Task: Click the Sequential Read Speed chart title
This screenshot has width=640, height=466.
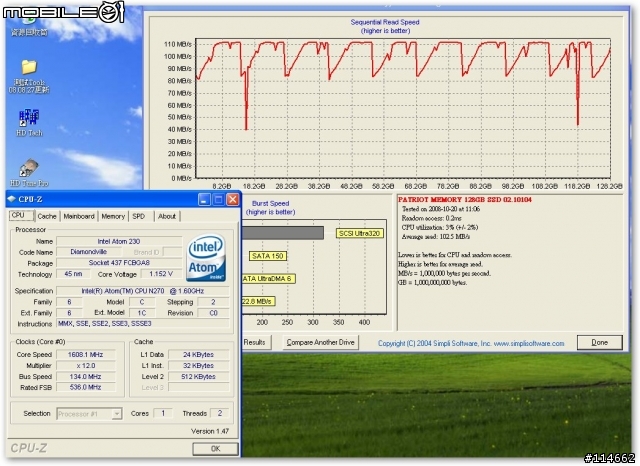Action: (x=385, y=22)
